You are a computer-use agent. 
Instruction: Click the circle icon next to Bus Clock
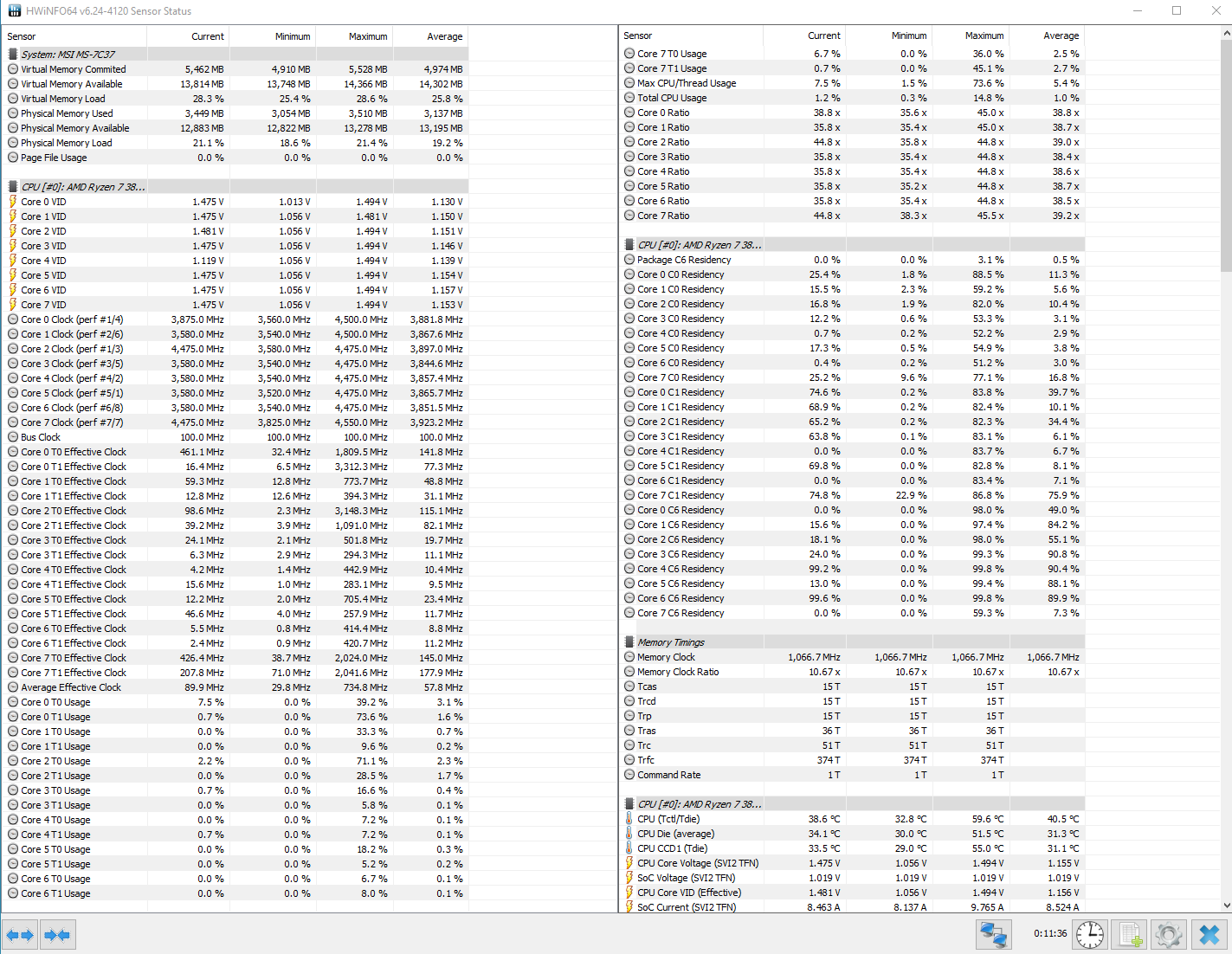point(13,437)
